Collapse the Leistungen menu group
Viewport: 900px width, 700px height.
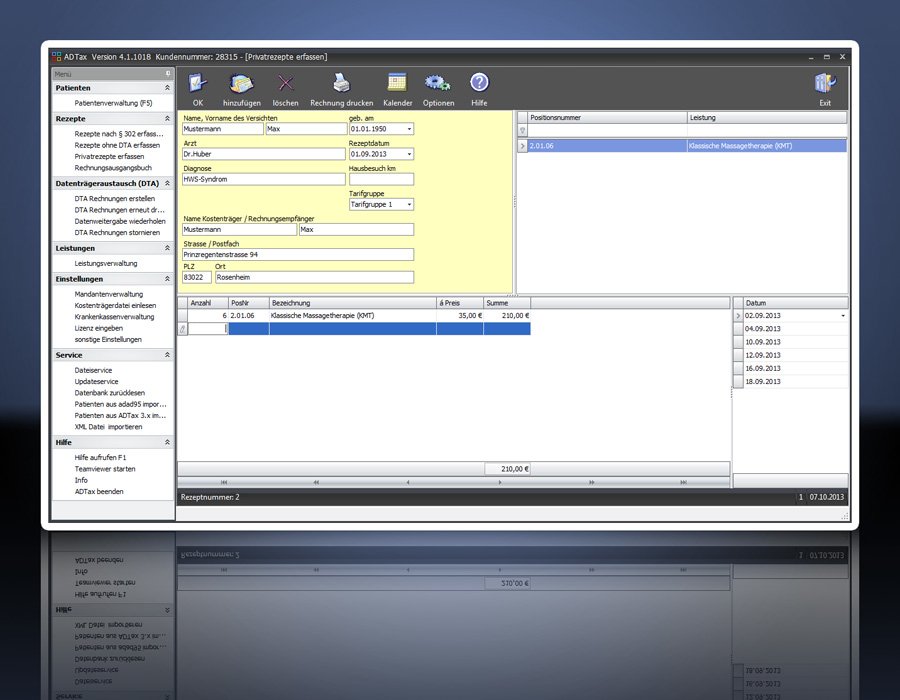pyautogui.click(x=167, y=248)
